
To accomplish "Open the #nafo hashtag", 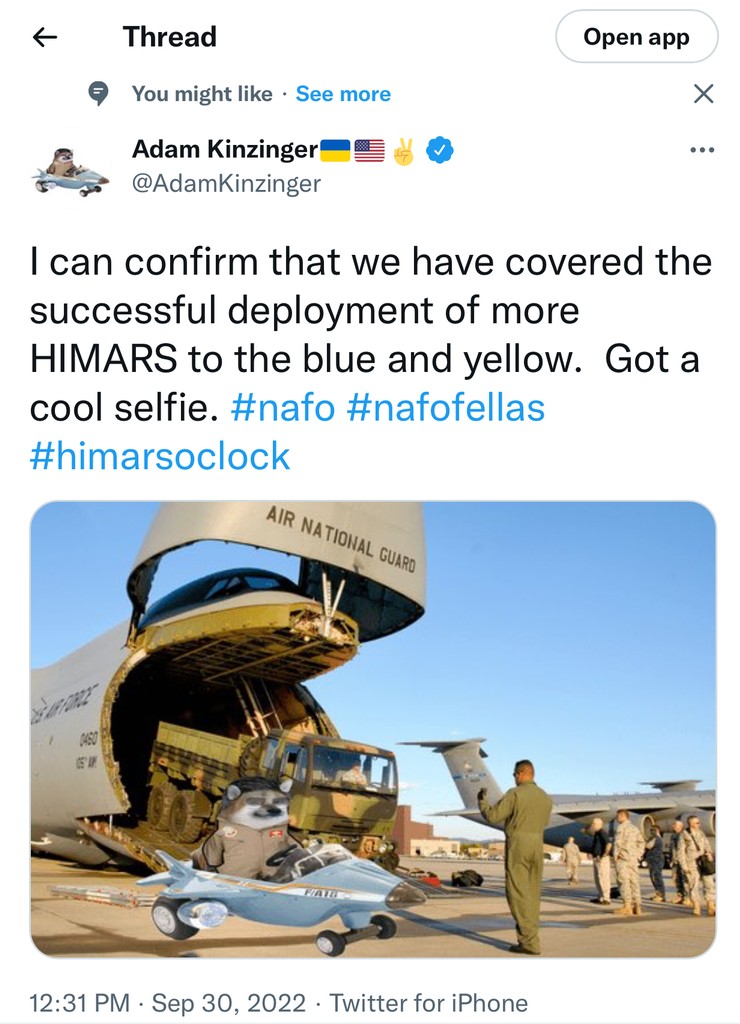I will click(283, 407).
